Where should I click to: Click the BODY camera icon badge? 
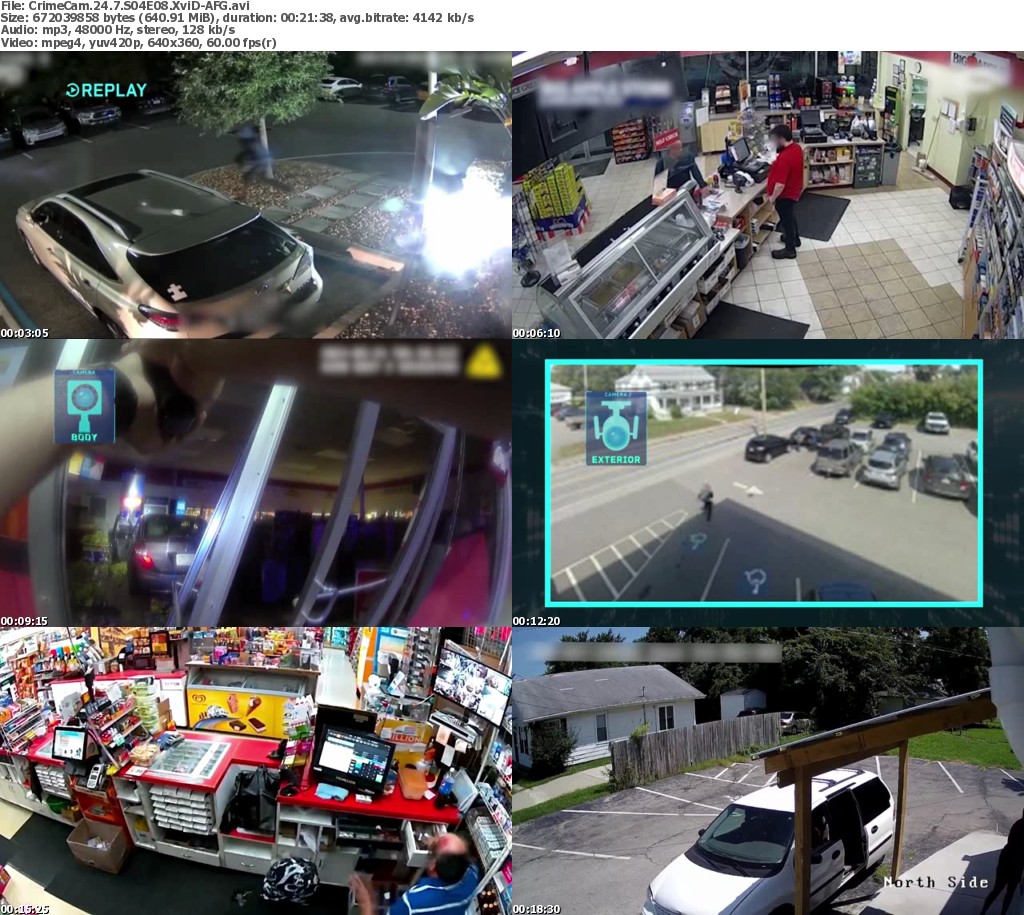[84, 406]
